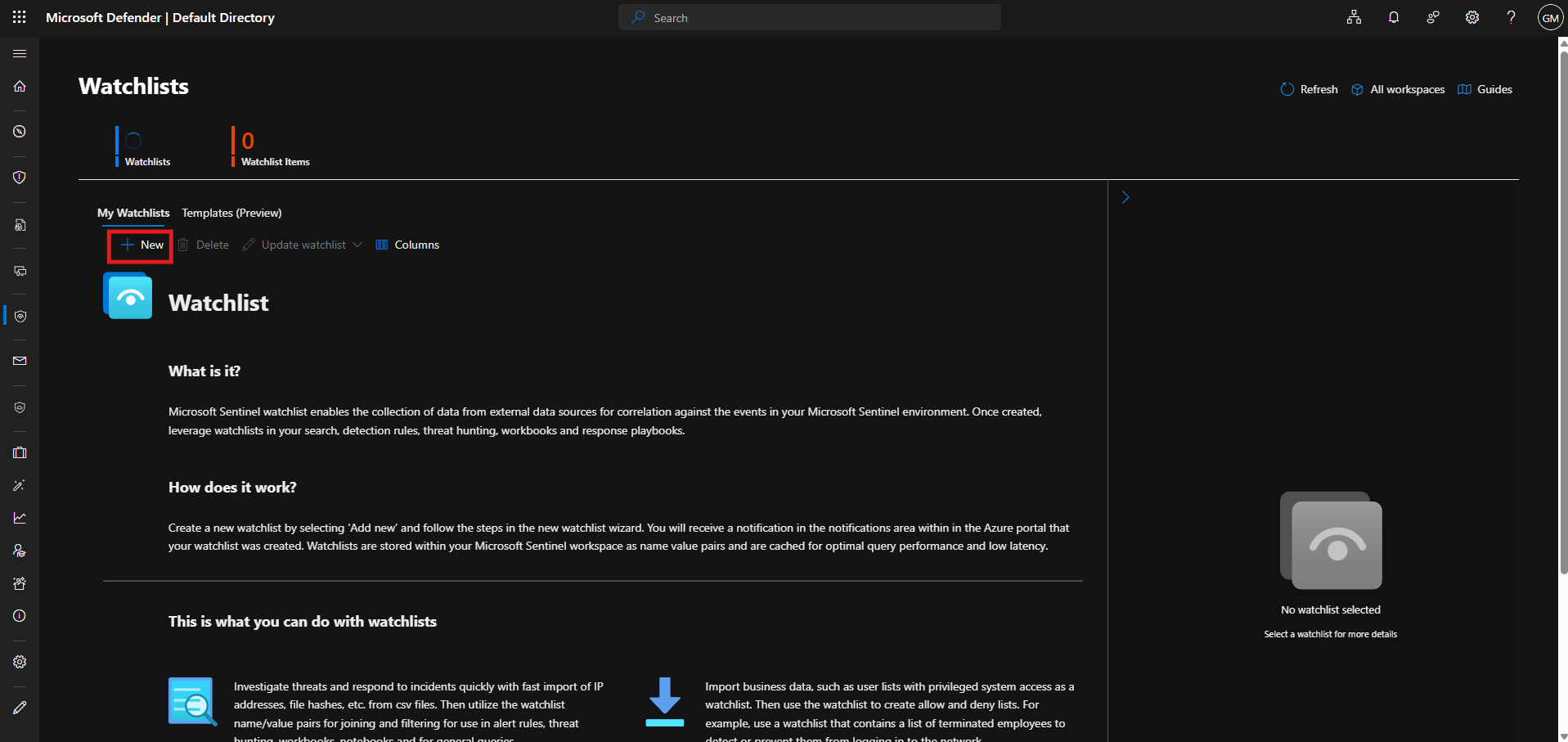Open the document with badge sidebar icon
The width and height of the screenshot is (1568, 742).
tap(20, 225)
